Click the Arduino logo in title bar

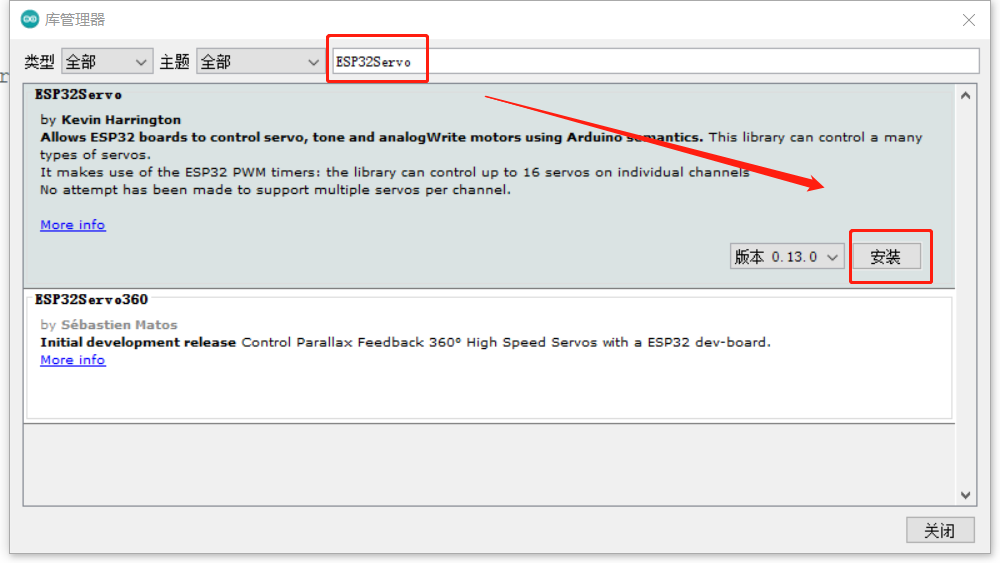click(30, 19)
